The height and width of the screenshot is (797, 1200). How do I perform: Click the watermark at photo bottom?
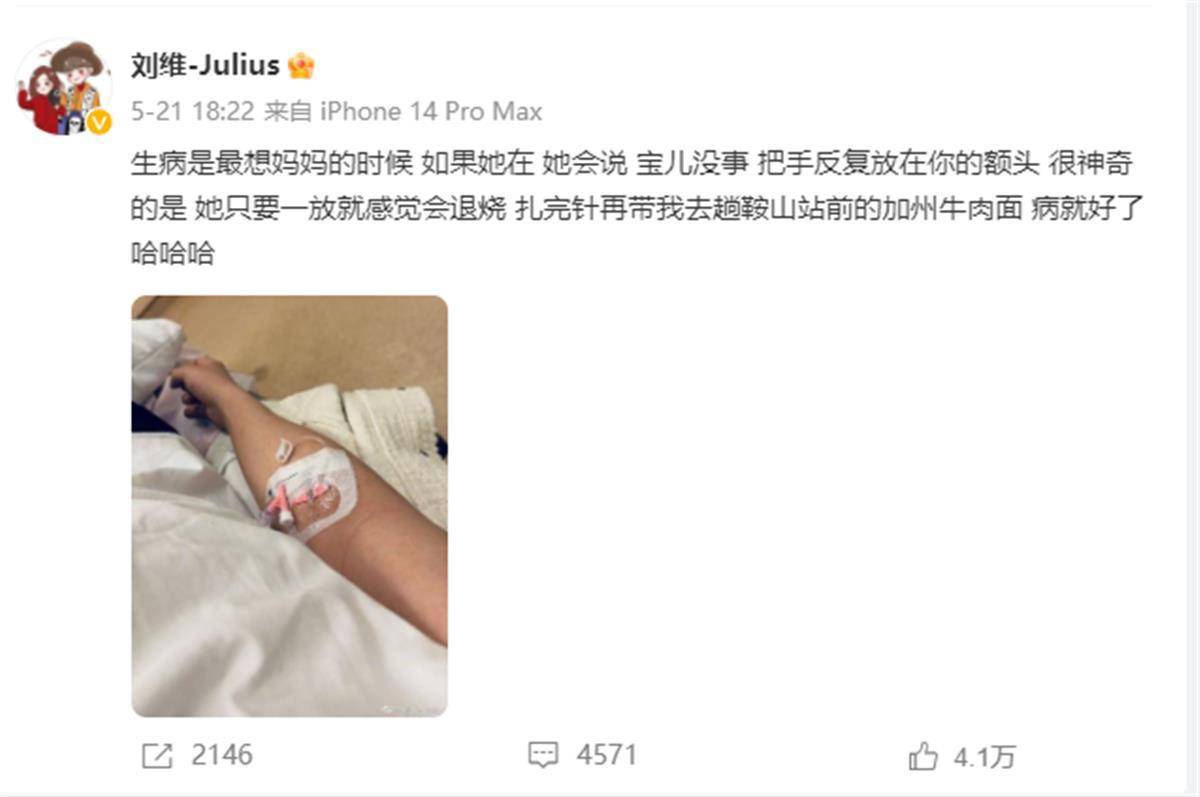pos(405,708)
